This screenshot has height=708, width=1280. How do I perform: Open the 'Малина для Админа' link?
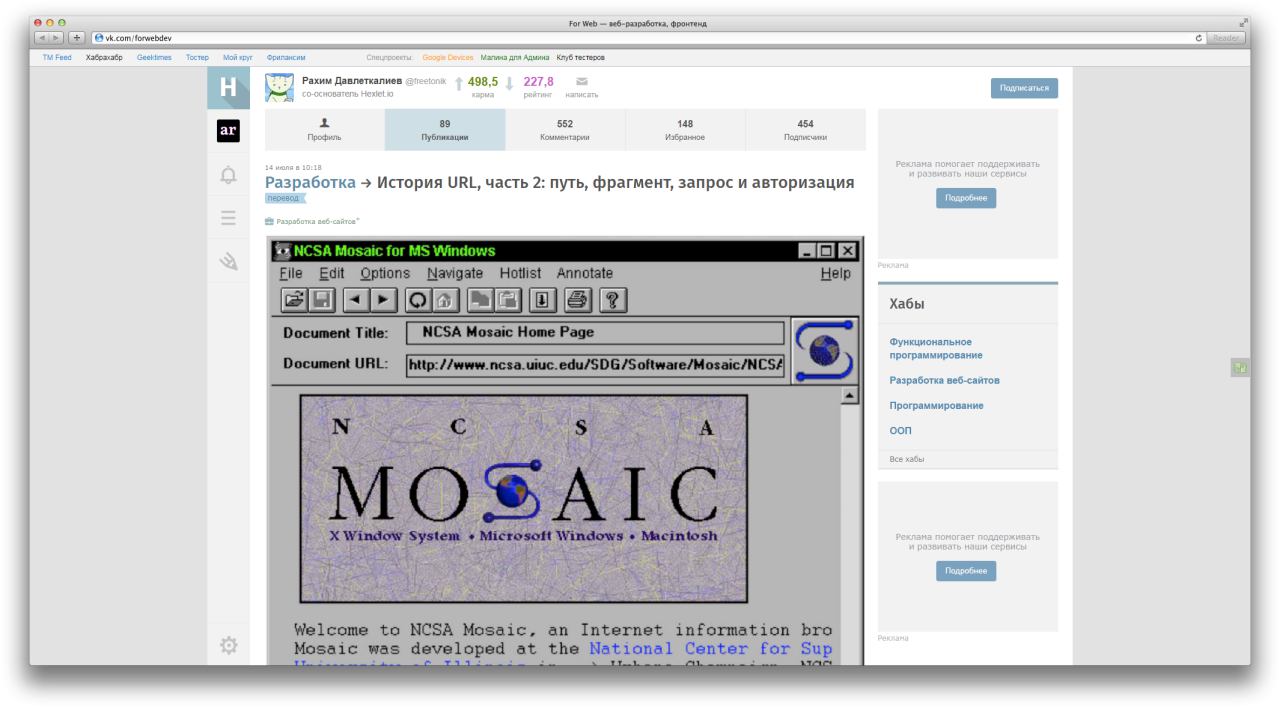(x=515, y=58)
